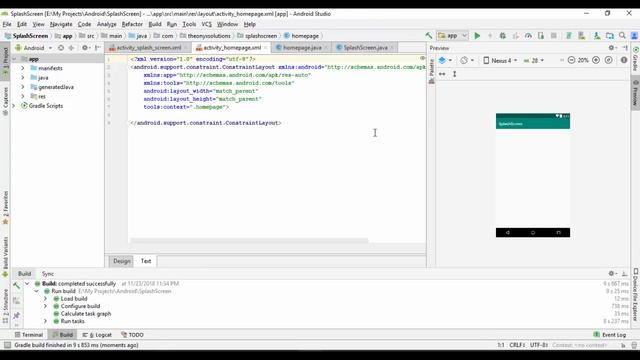
Task: Open the TODO tool window
Action: (x=133, y=335)
